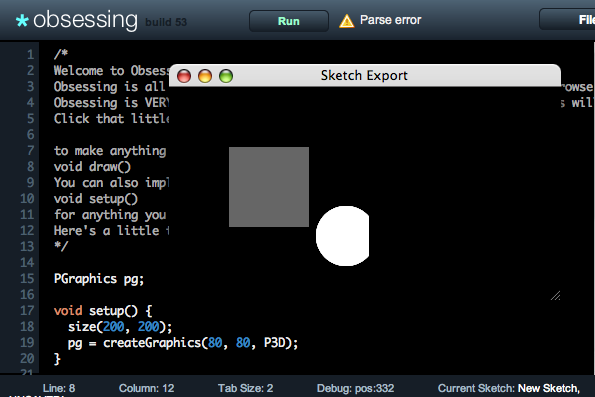The image size is (595, 397).
Task: Click the Run button
Action: pos(289,21)
